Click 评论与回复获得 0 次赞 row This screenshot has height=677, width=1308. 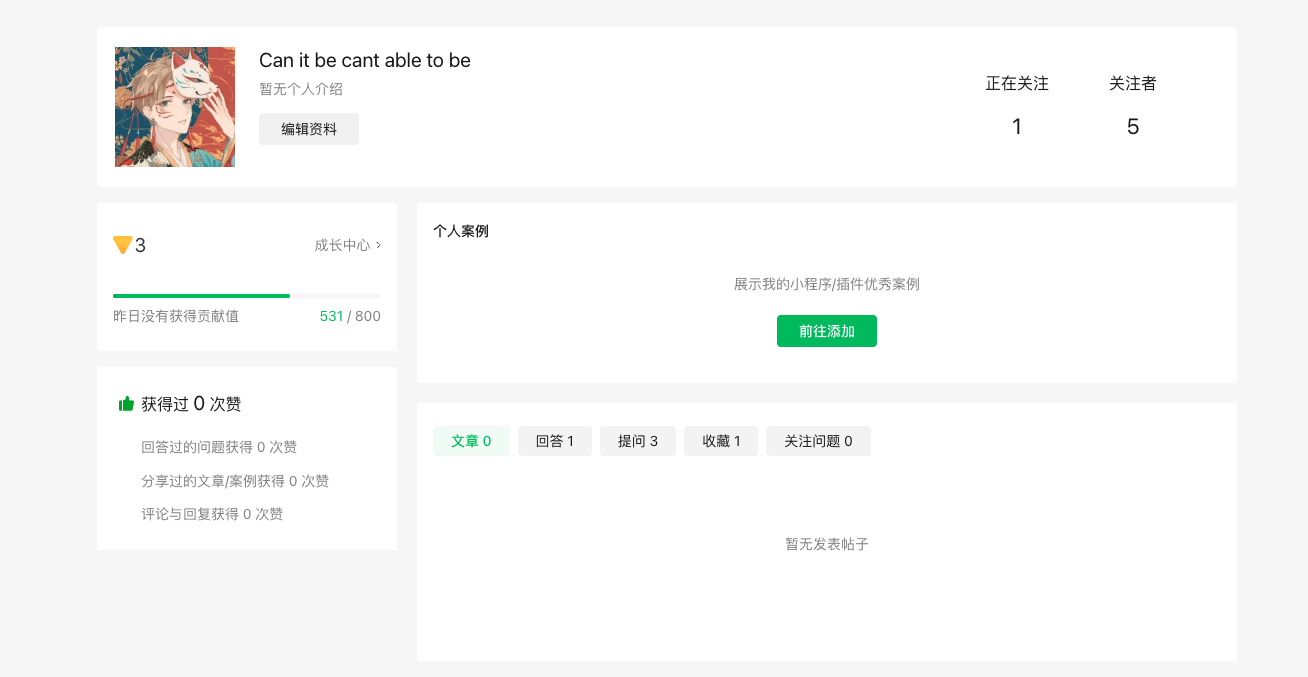tap(212, 514)
